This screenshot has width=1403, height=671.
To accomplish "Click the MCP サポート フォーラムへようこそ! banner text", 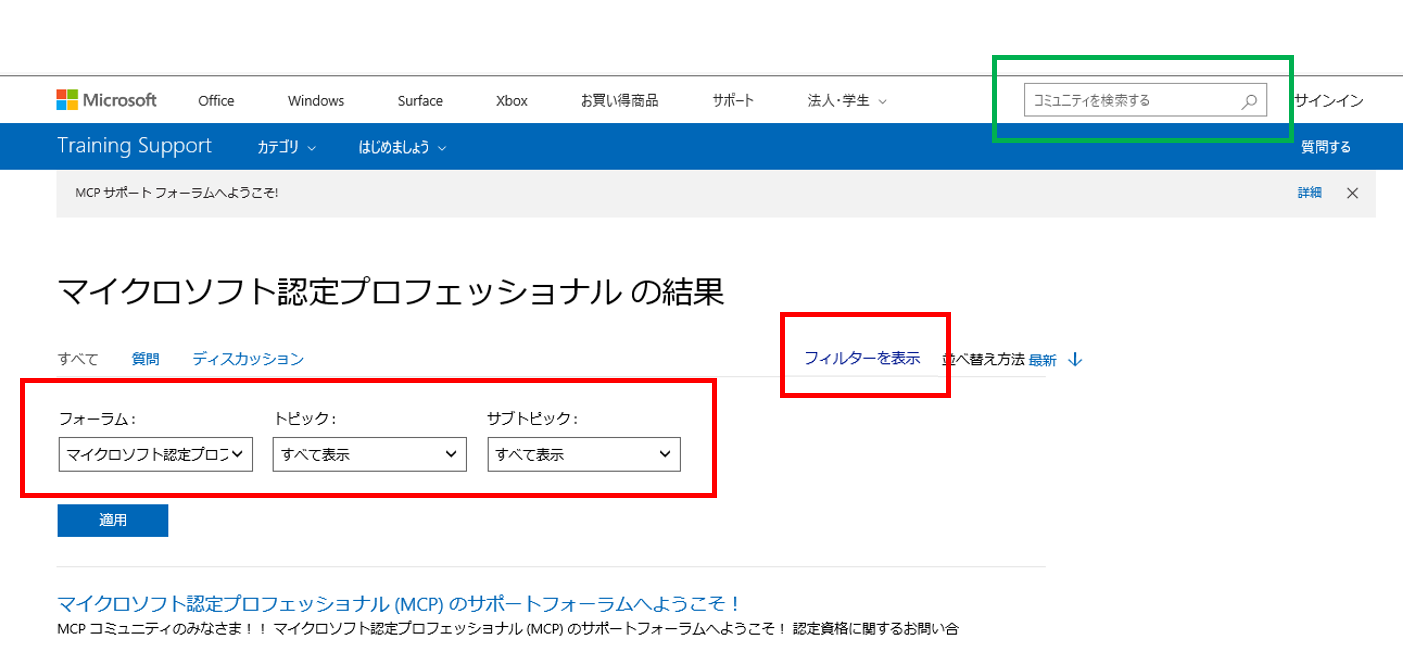I will (177, 193).
